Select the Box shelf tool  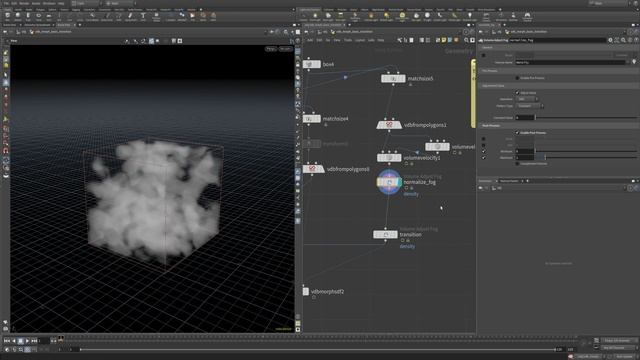(7, 16)
